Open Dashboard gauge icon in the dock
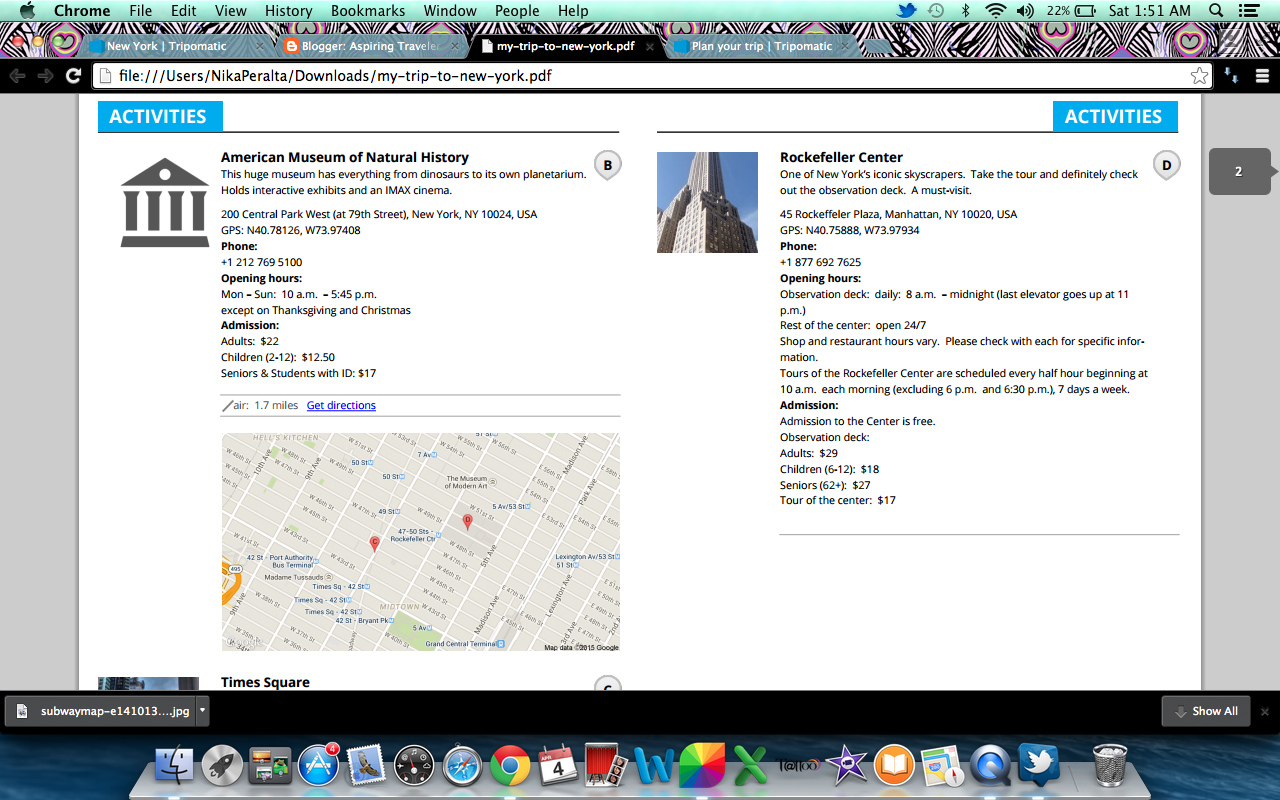This screenshot has width=1280, height=800. tap(414, 766)
